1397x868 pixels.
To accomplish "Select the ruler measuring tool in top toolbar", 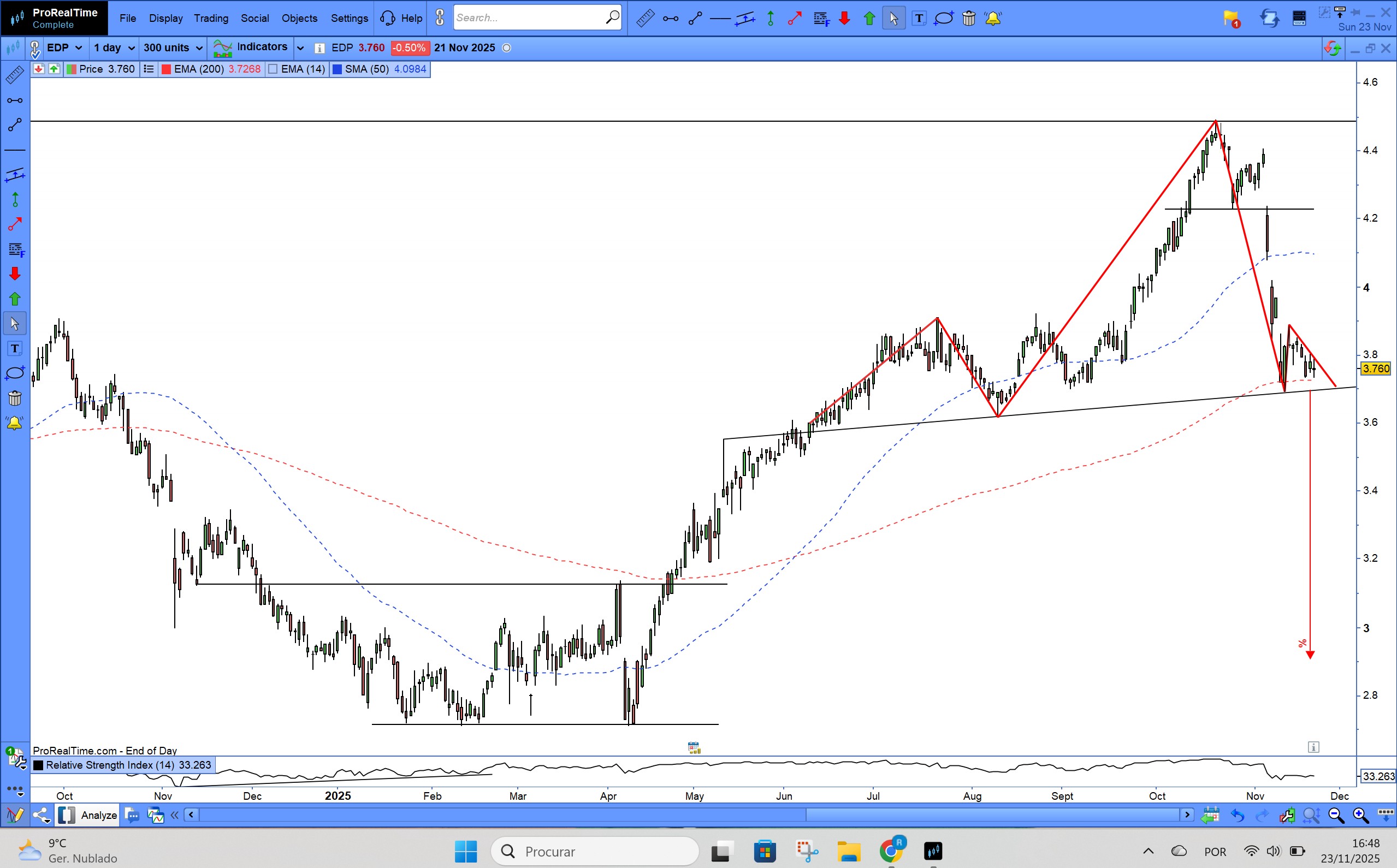I will pyautogui.click(x=645, y=19).
